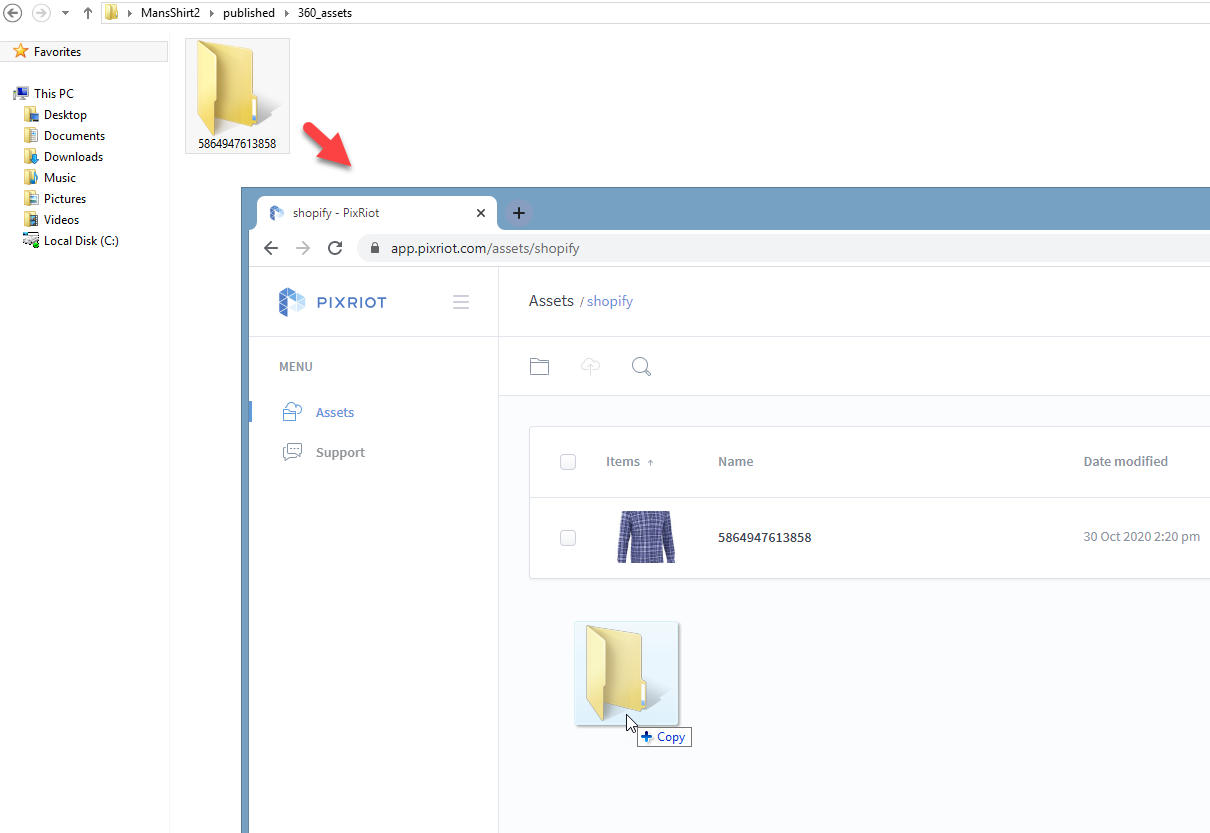Viewport: 1210px width, 833px height.
Task: Open the Support menu item in sidebar
Action: [x=340, y=452]
